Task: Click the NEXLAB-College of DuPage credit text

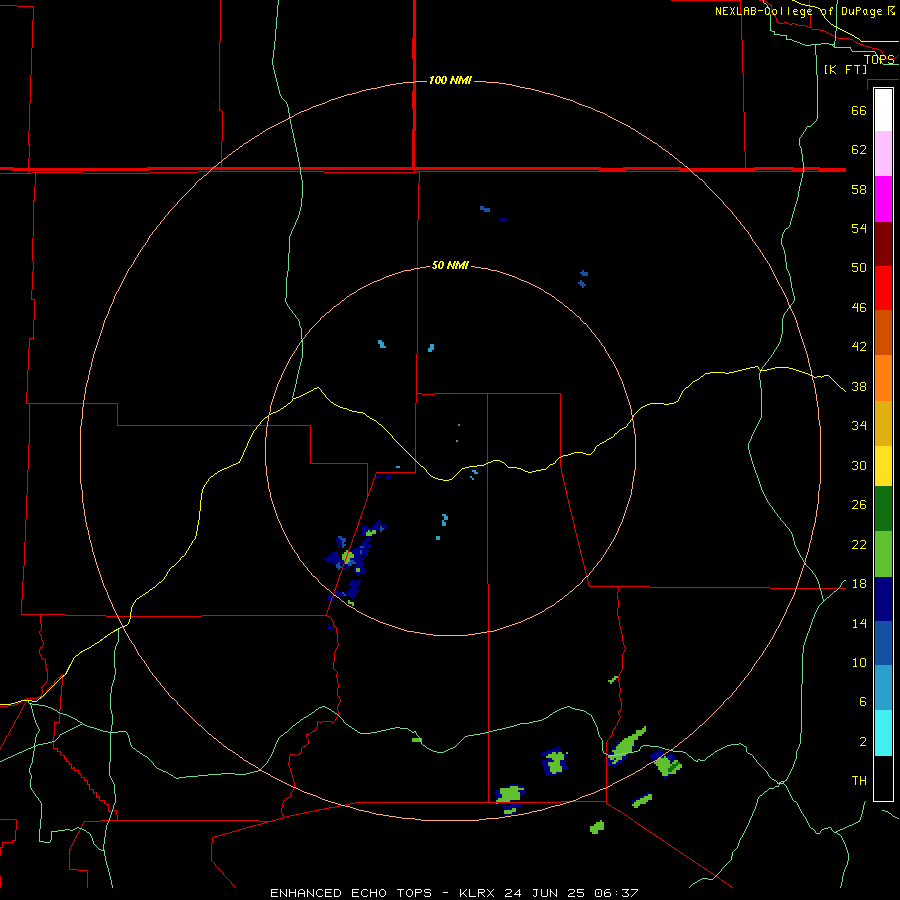Action: click(805, 11)
